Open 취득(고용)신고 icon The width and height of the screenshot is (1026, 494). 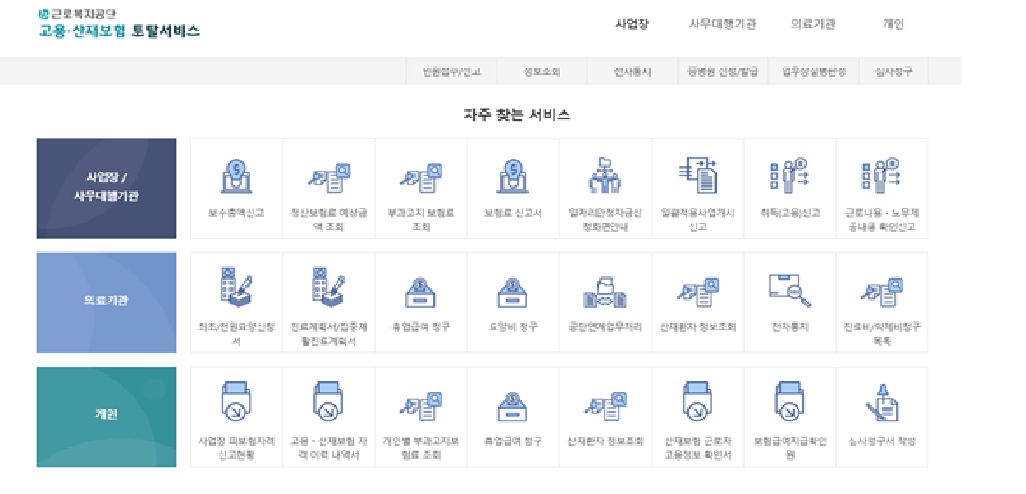790,175
